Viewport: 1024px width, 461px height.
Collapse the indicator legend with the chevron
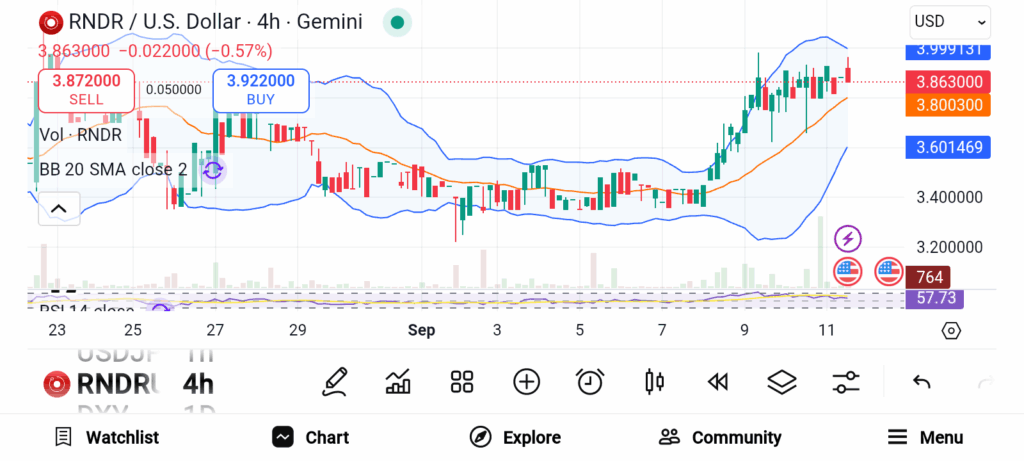(58, 209)
